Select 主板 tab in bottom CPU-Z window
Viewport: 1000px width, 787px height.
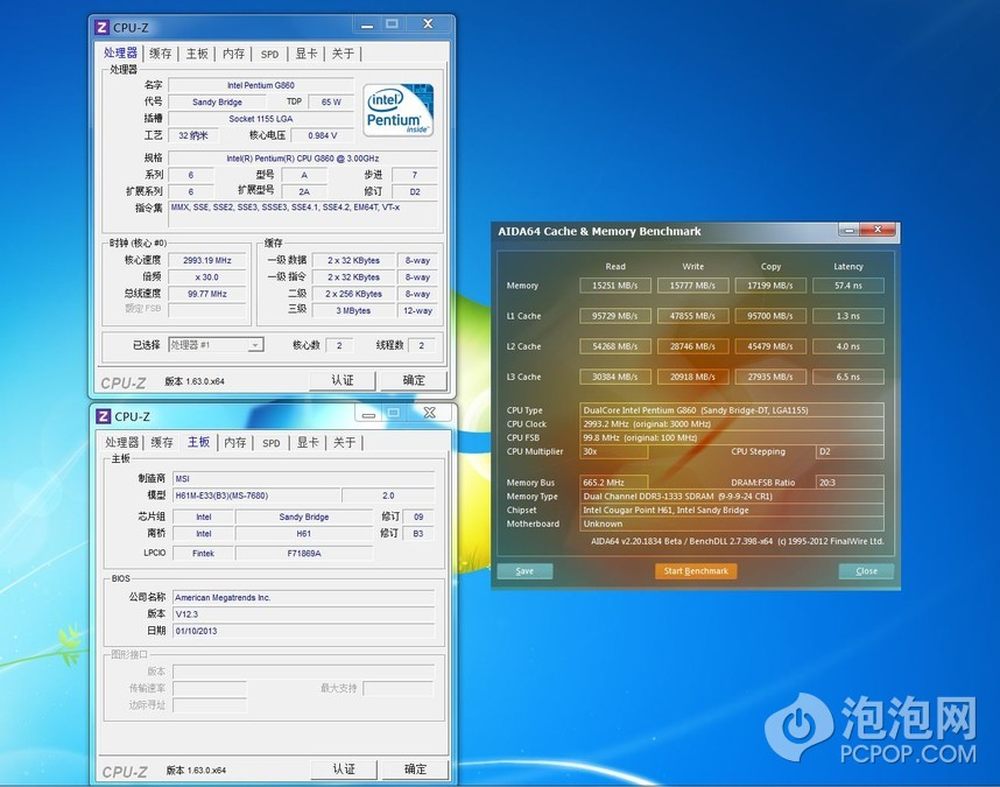tap(198, 442)
